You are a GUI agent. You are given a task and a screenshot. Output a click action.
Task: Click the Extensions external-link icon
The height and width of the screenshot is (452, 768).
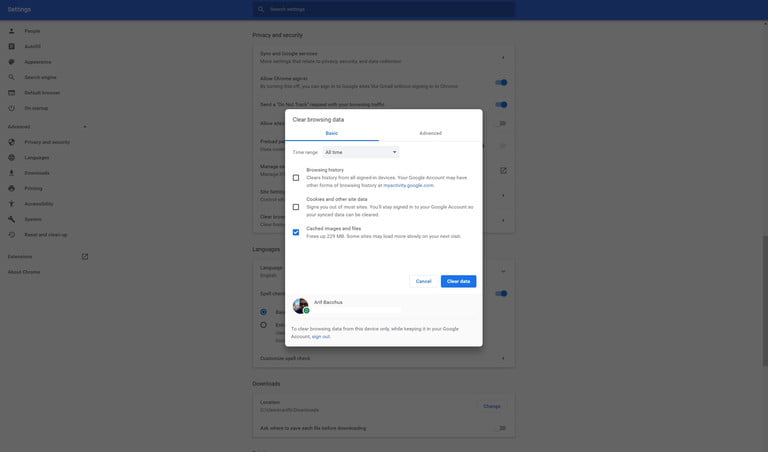point(85,257)
